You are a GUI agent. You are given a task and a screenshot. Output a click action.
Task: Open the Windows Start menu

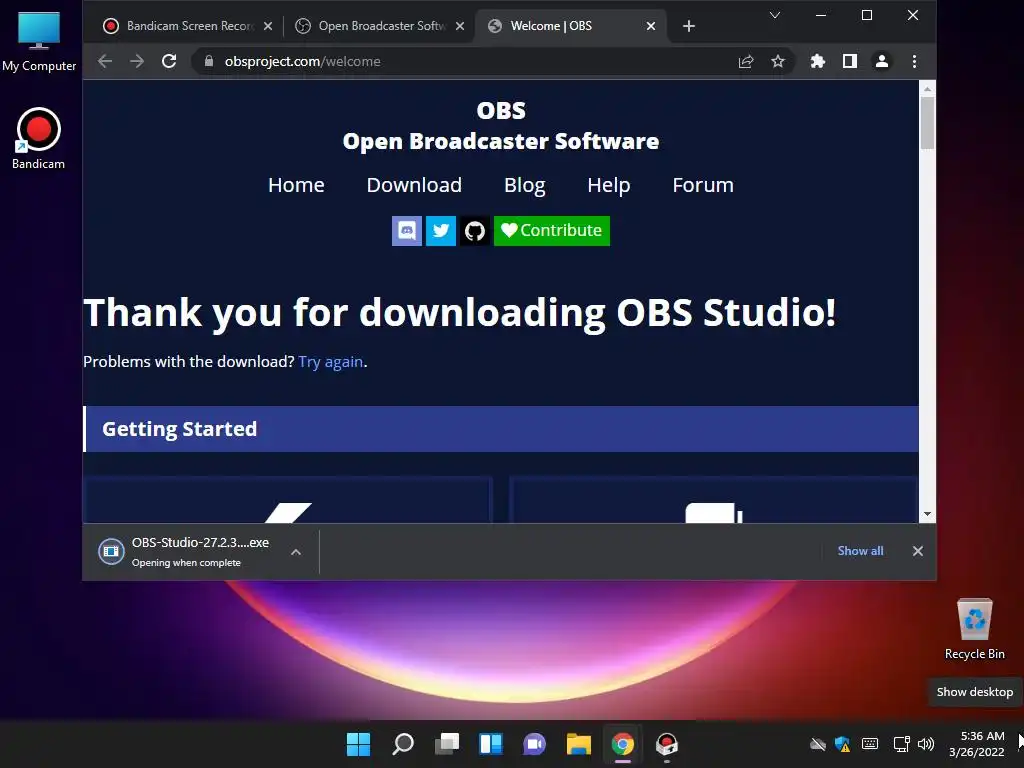click(x=358, y=744)
